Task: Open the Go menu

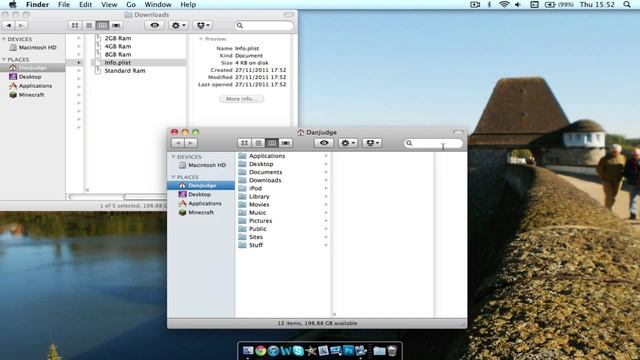Action: [x=131, y=4]
